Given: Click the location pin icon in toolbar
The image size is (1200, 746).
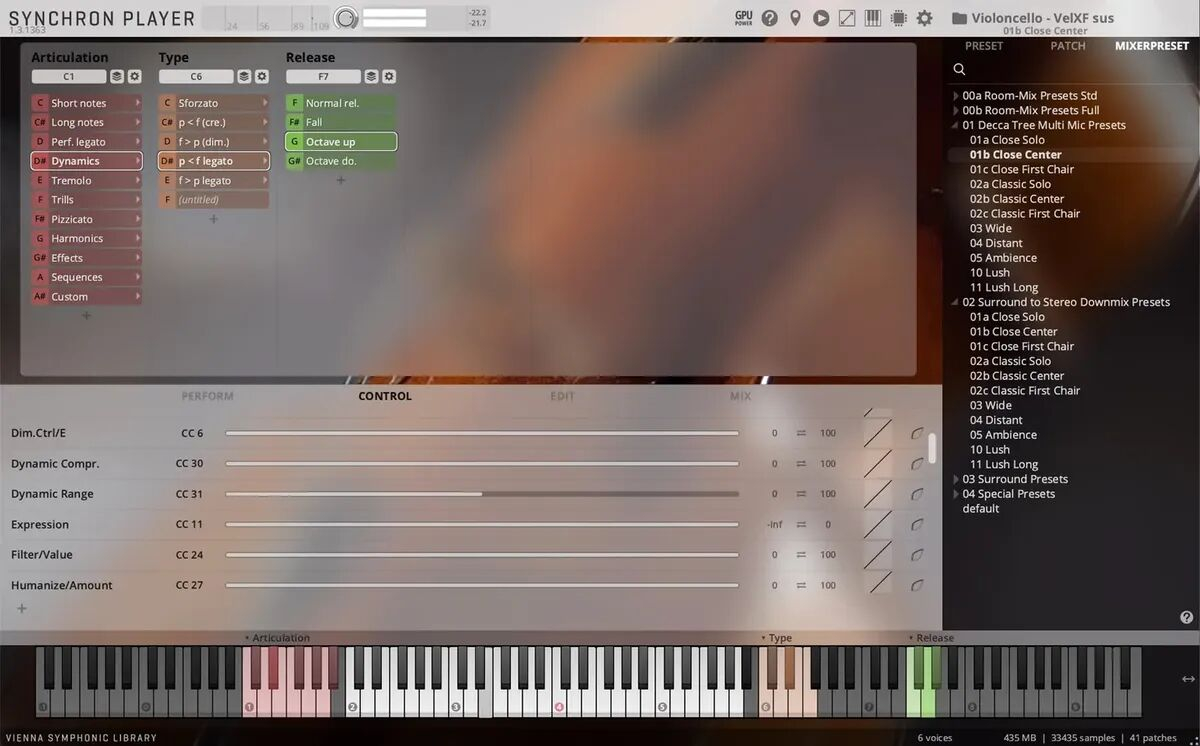Looking at the screenshot, I should point(795,18).
